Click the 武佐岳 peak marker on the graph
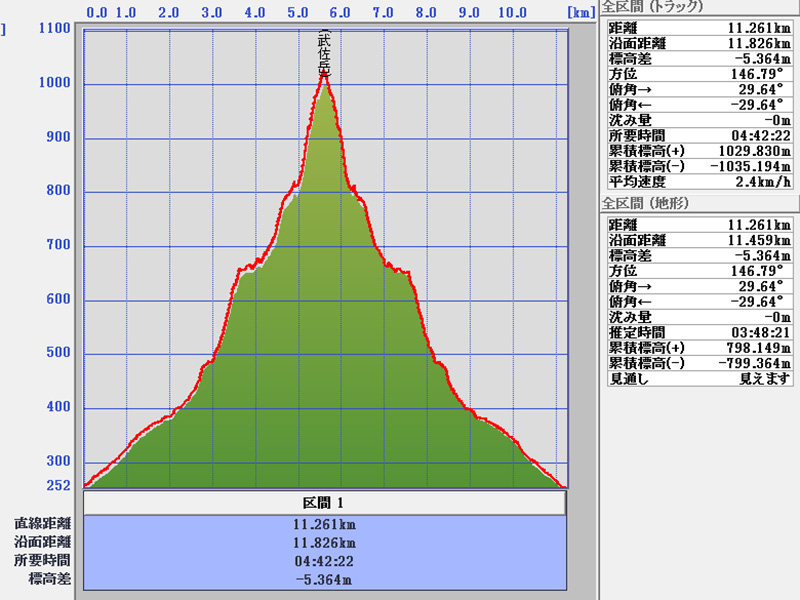This screenshot has height=600, width=800. [x=323, y=55]
